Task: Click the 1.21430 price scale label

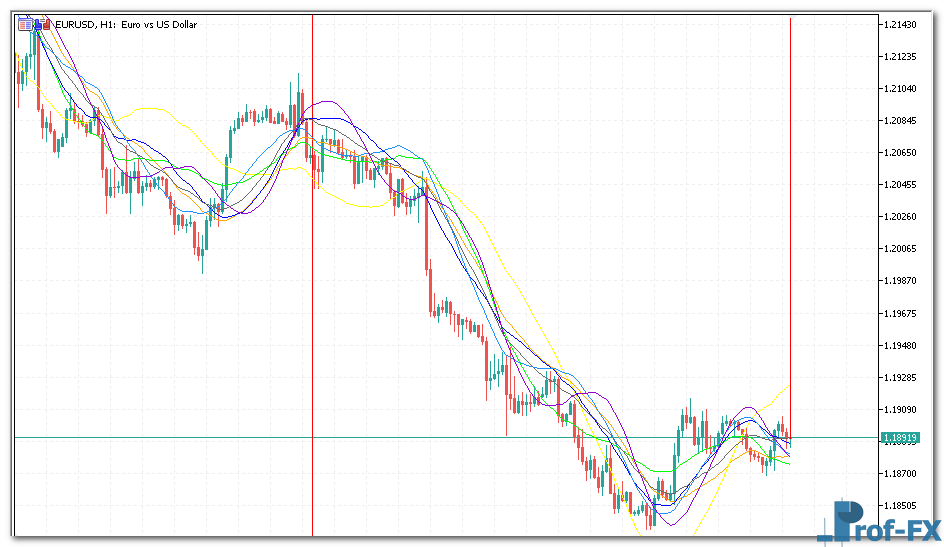Action: click(x=900, y=24)
